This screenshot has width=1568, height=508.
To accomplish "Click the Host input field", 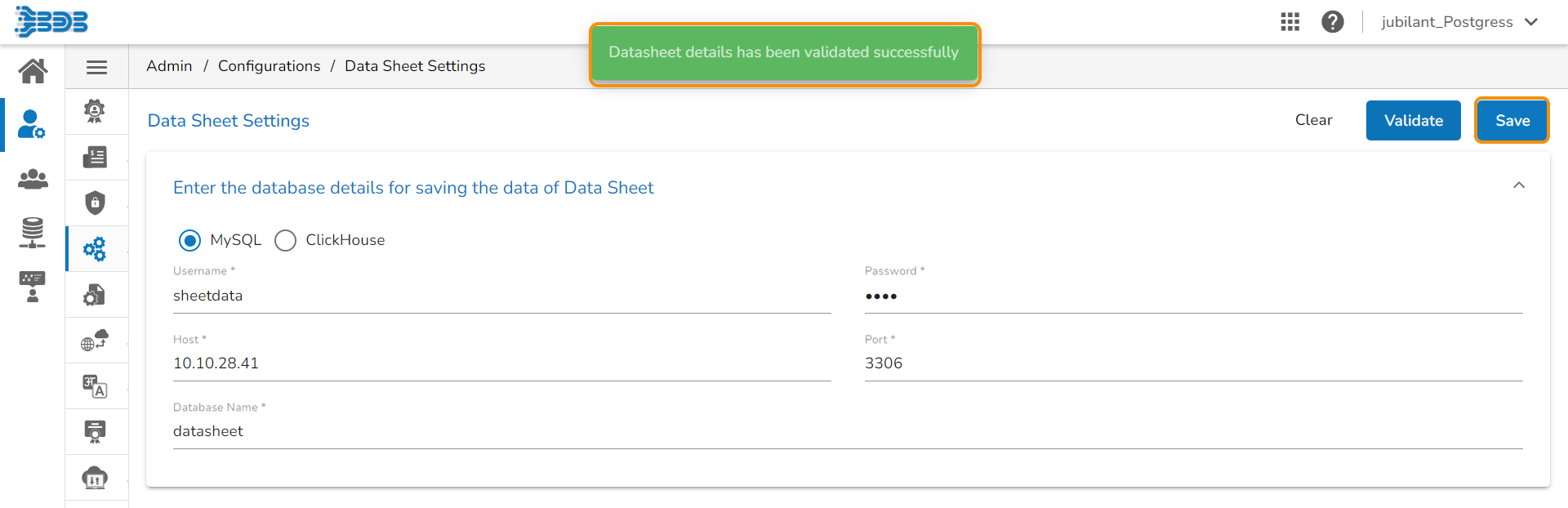I will [501, 363].
